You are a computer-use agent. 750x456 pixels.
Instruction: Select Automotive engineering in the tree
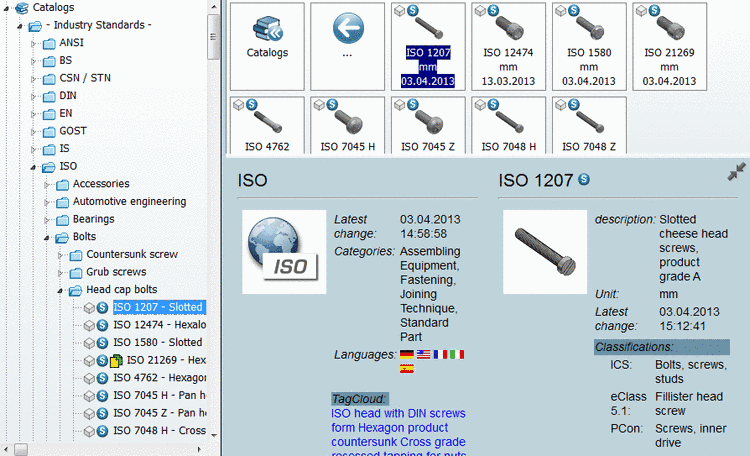point(129,201)
